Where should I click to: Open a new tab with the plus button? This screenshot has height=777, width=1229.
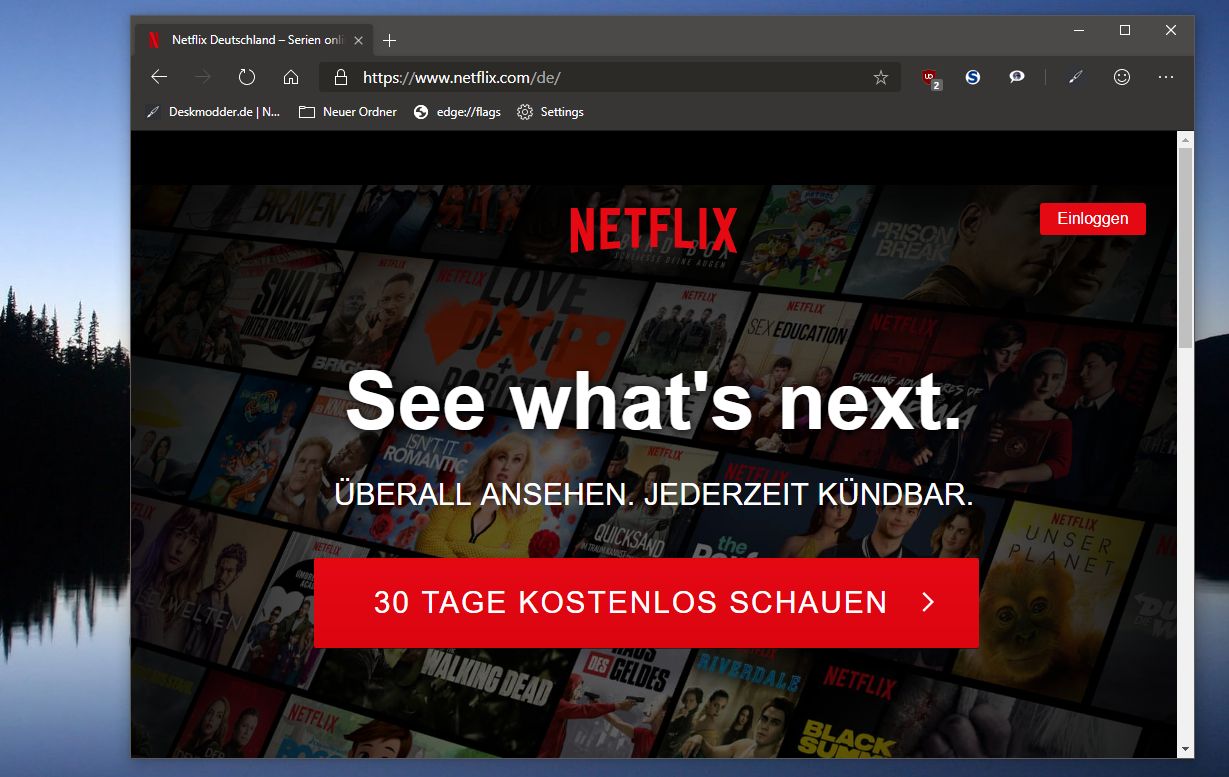pos(390,40)
